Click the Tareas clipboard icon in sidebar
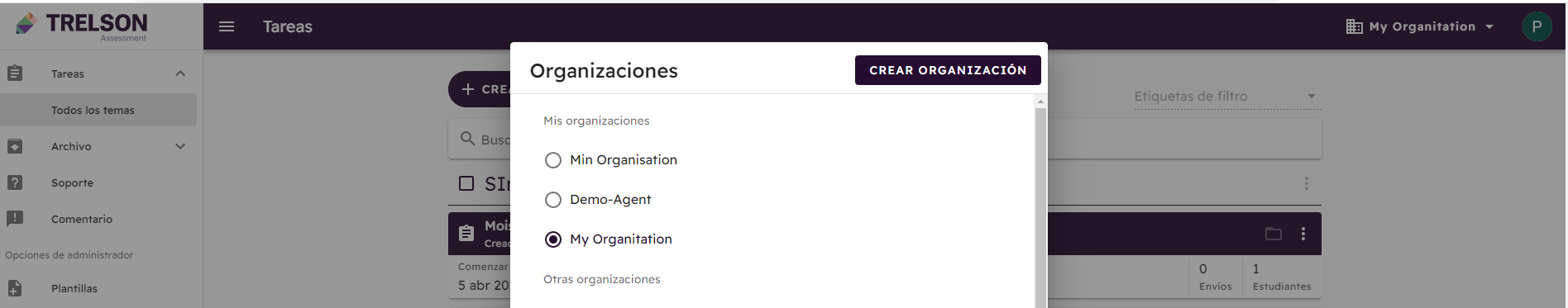The height and width of the screenshot is (308, 1568). pos(15,73)
